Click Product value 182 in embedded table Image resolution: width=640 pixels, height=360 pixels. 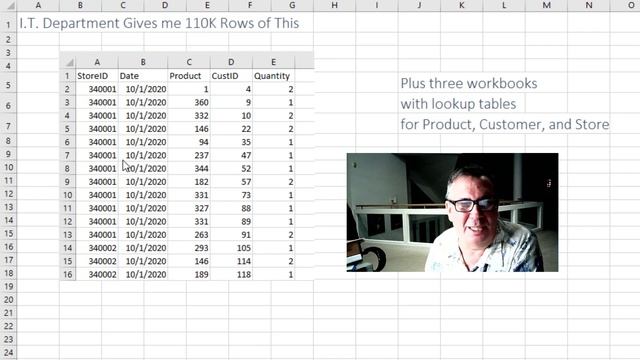click(201, 182)
